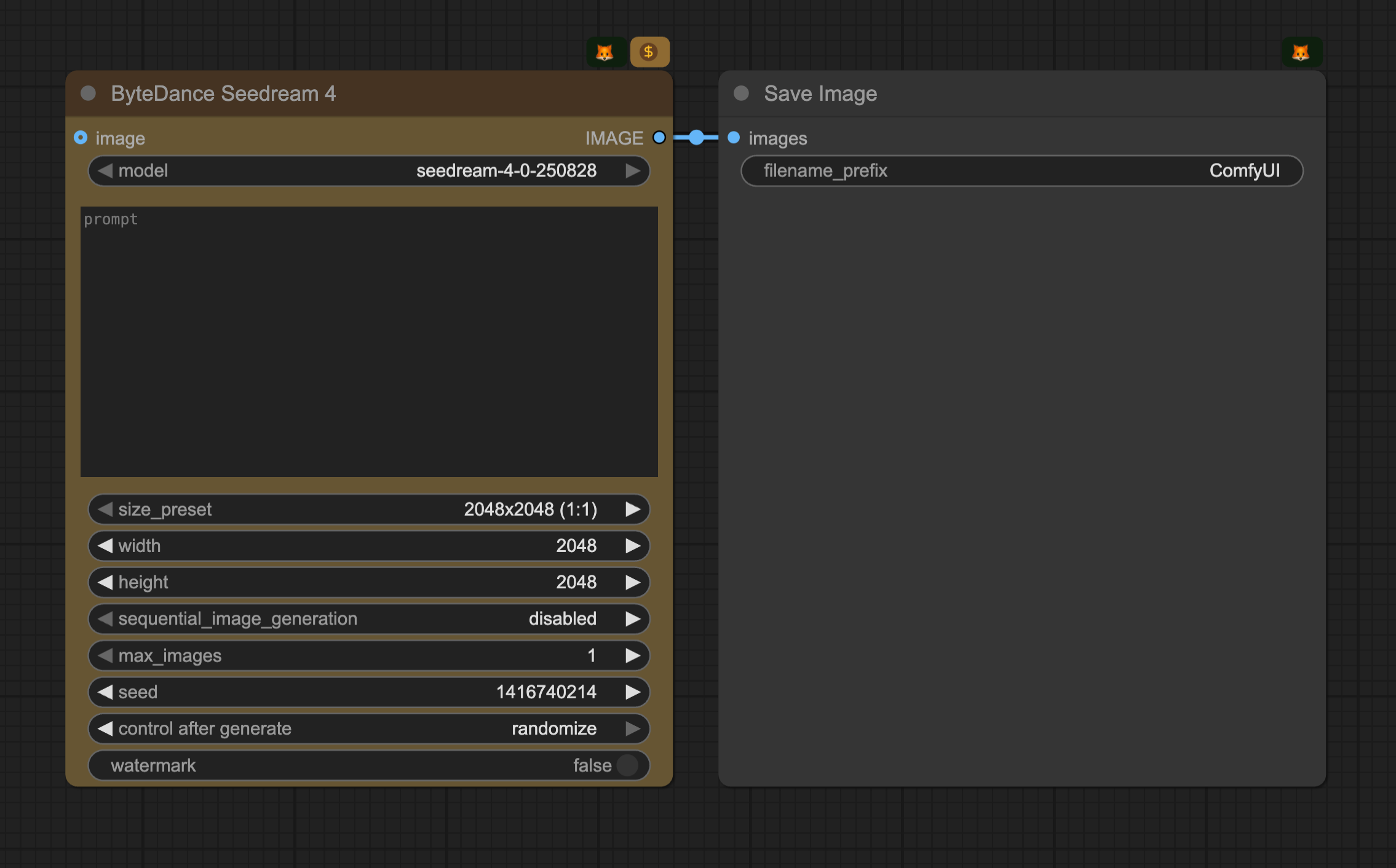Screen dimensions: 1396x868
Task: Collapse the Save Image node via its gray dot
Action: (x=741, y=93)
